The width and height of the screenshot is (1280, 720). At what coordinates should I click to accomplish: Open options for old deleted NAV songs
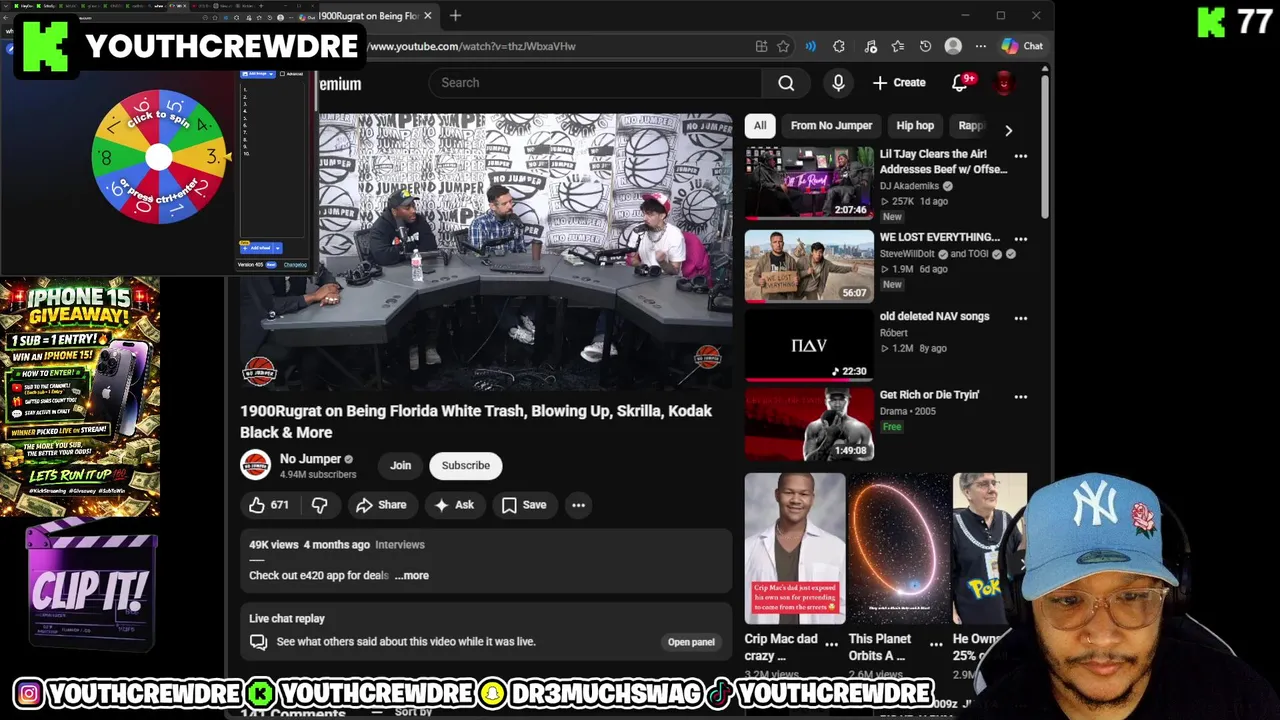(1021, 318)
